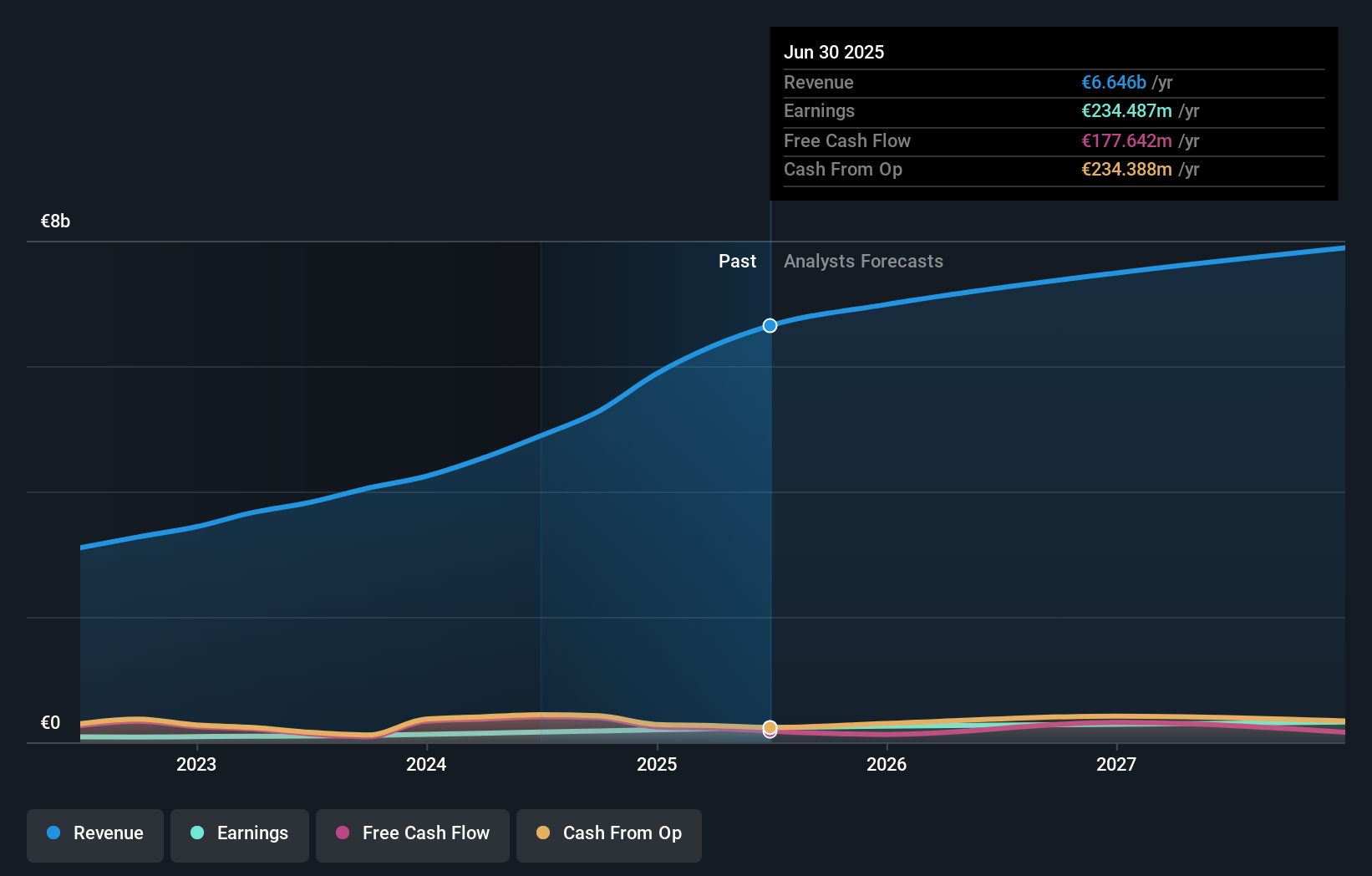Screen dimensions: 1372x876
Task: Click the Revenue row label in tooltip
Action: (x=819, y=83)
